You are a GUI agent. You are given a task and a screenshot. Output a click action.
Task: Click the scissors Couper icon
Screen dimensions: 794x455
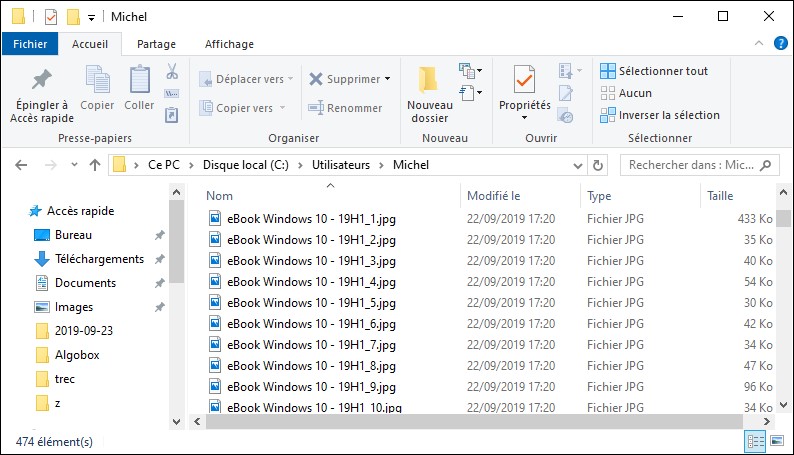(171, 72)
